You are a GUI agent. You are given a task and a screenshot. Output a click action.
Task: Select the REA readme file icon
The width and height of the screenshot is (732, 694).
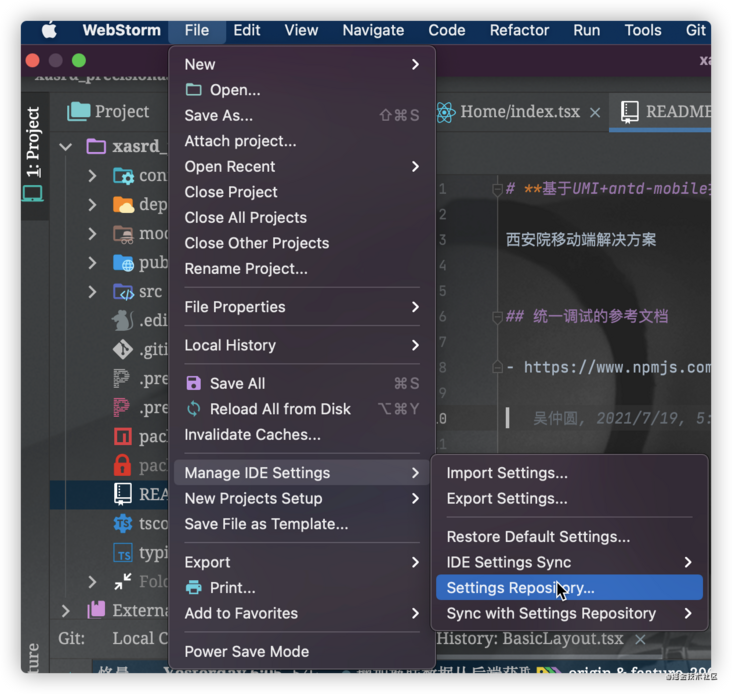coord(123,494)
